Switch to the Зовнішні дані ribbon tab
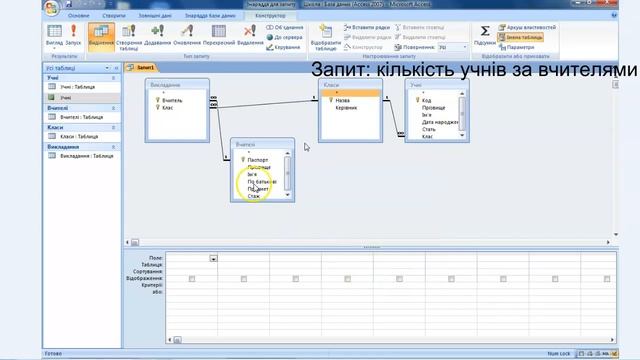The height and width of the screenshot is (360, 640). pyautogui.click(x=155, y=16)
